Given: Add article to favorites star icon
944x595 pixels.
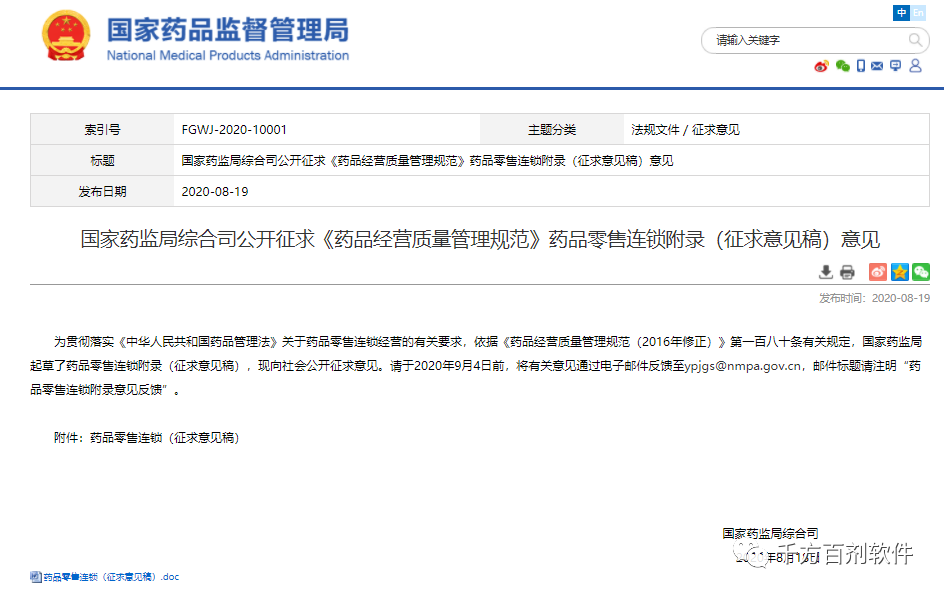Looking at the screenshot, I should click(x=899, y=272).
